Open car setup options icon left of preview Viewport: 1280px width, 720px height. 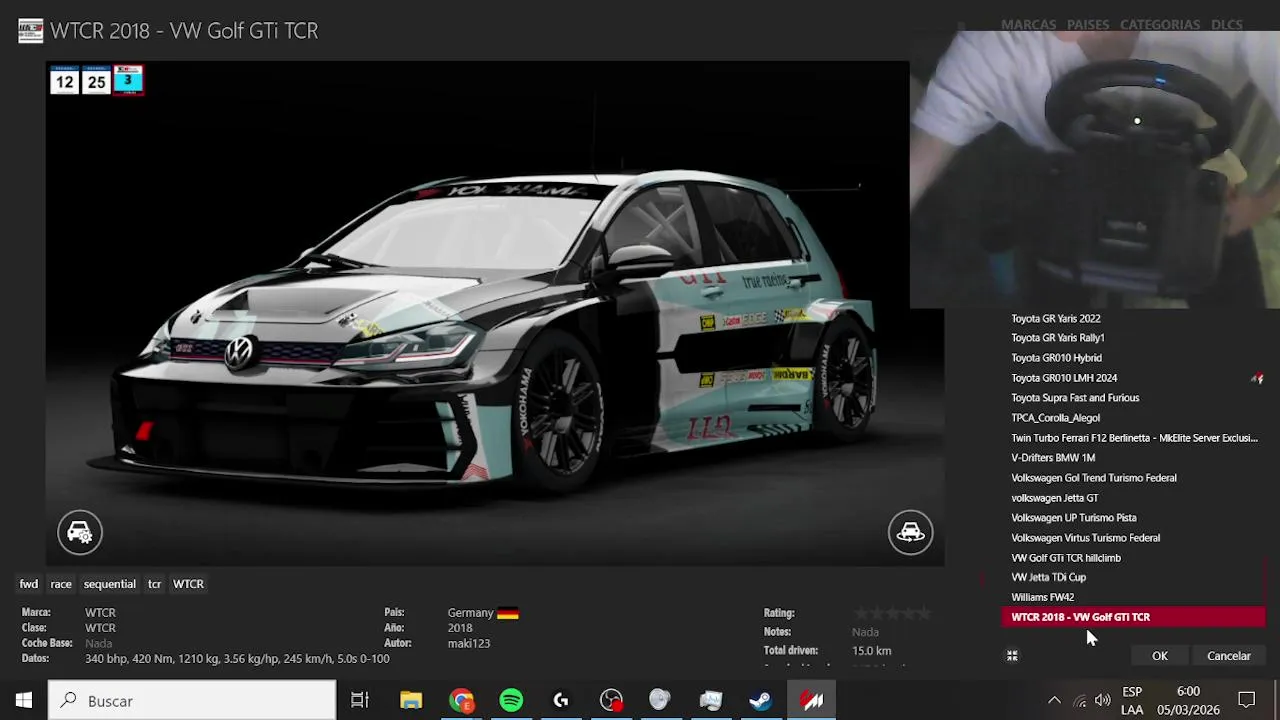point(79,532)
